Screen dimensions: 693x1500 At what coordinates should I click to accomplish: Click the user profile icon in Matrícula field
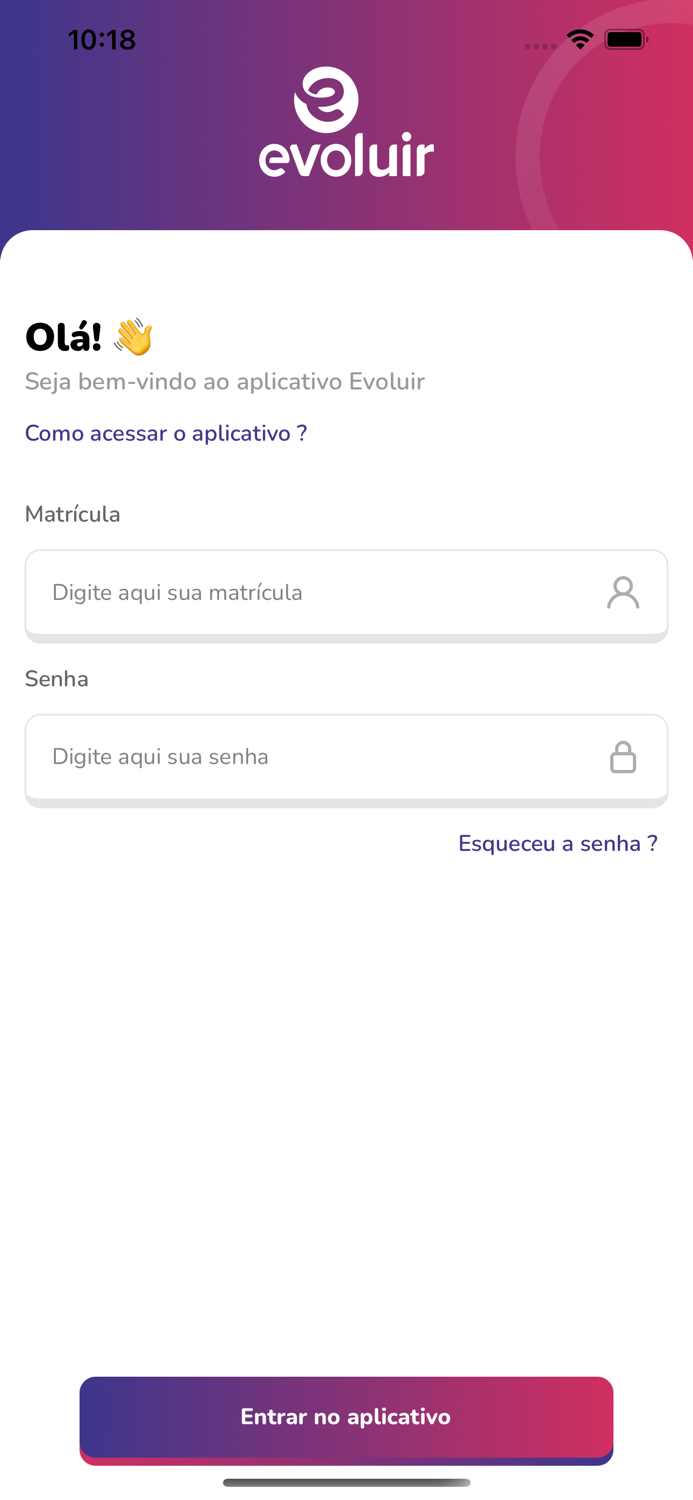(622, 592)
